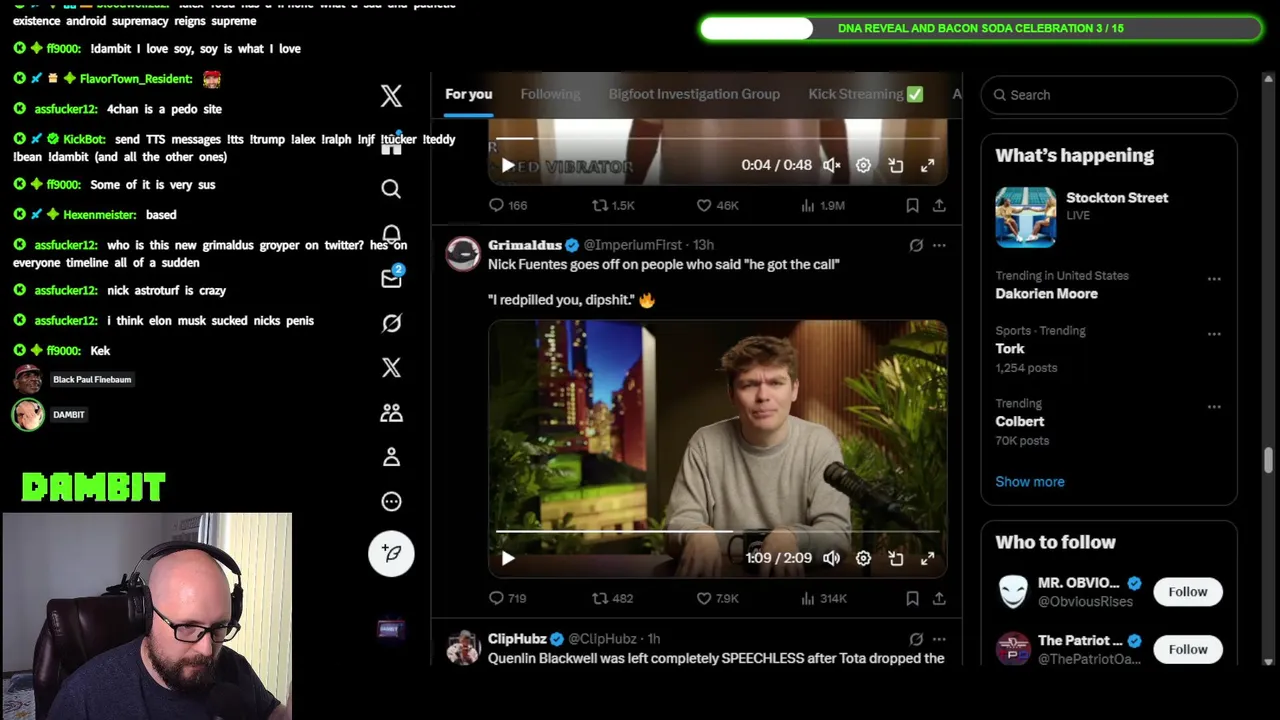Open Grimaldus profile avatar
This screenshot has height=720, width=1280.
click(462, 254)
